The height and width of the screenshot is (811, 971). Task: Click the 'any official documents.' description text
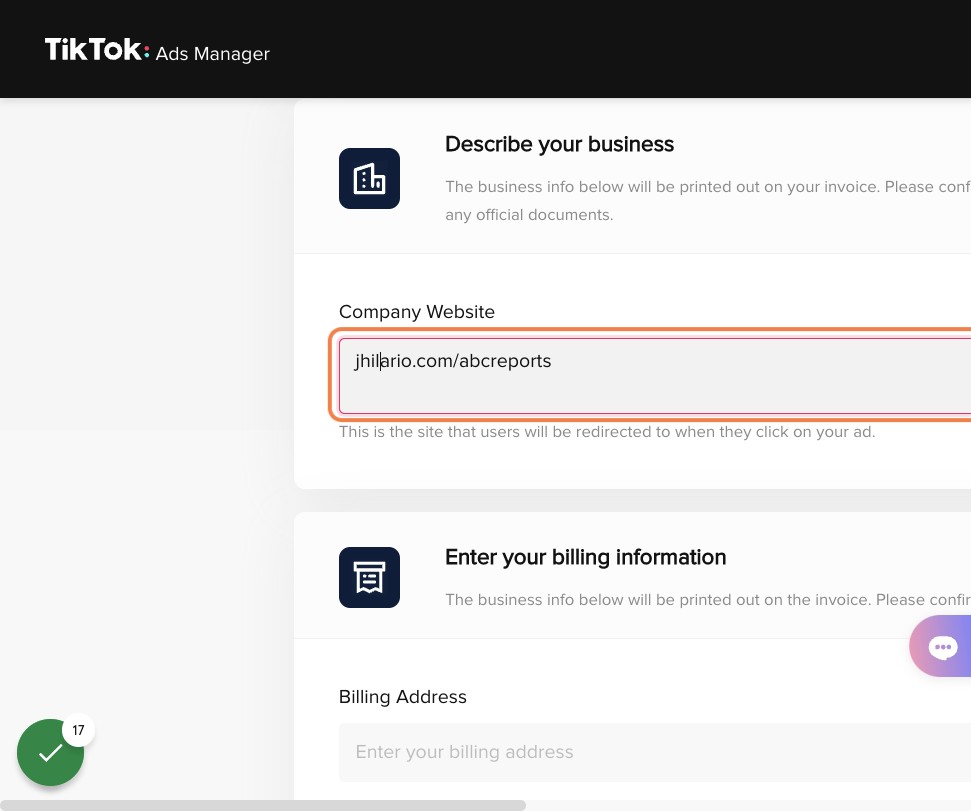(529, 215)
